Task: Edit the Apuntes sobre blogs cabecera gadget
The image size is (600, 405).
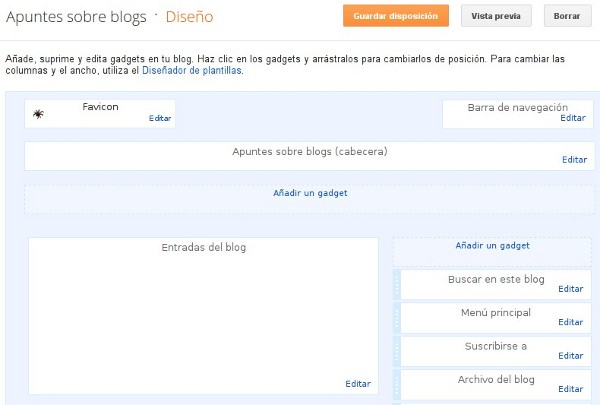Action: pos(574,159)
